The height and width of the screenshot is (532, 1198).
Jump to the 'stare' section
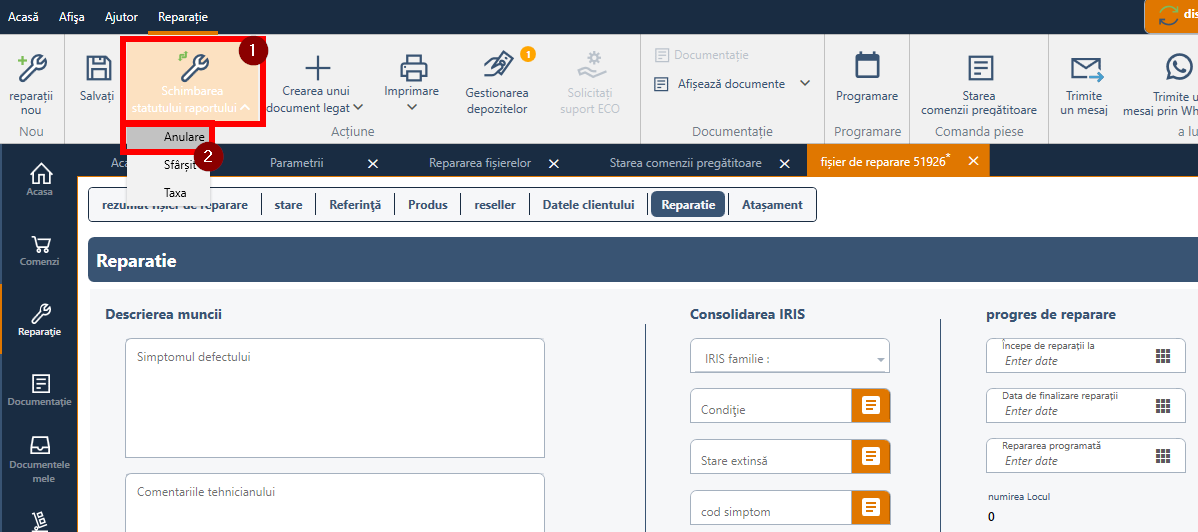pos(288,205)
